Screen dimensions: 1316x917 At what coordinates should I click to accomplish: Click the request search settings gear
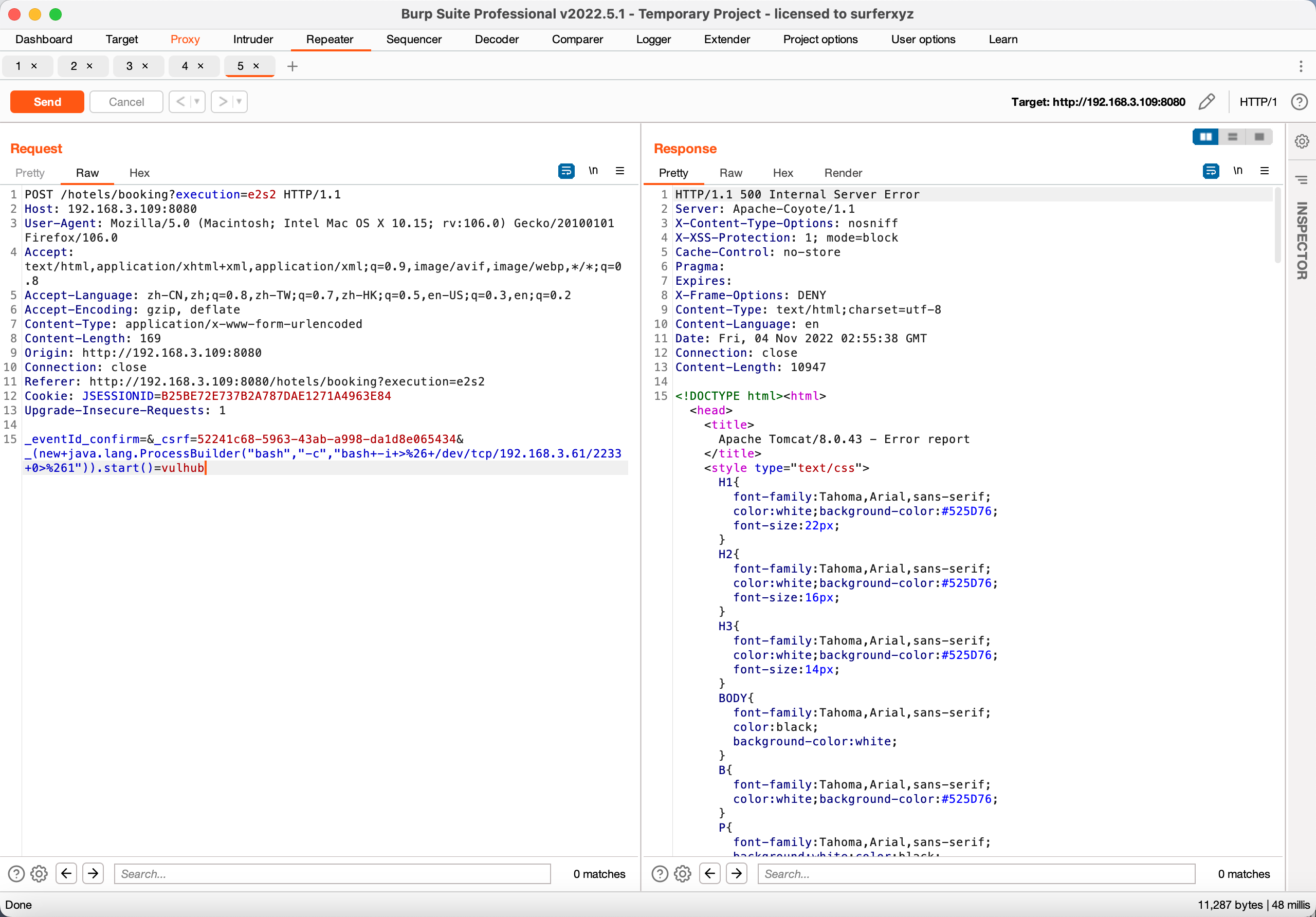tap(39, 873)
